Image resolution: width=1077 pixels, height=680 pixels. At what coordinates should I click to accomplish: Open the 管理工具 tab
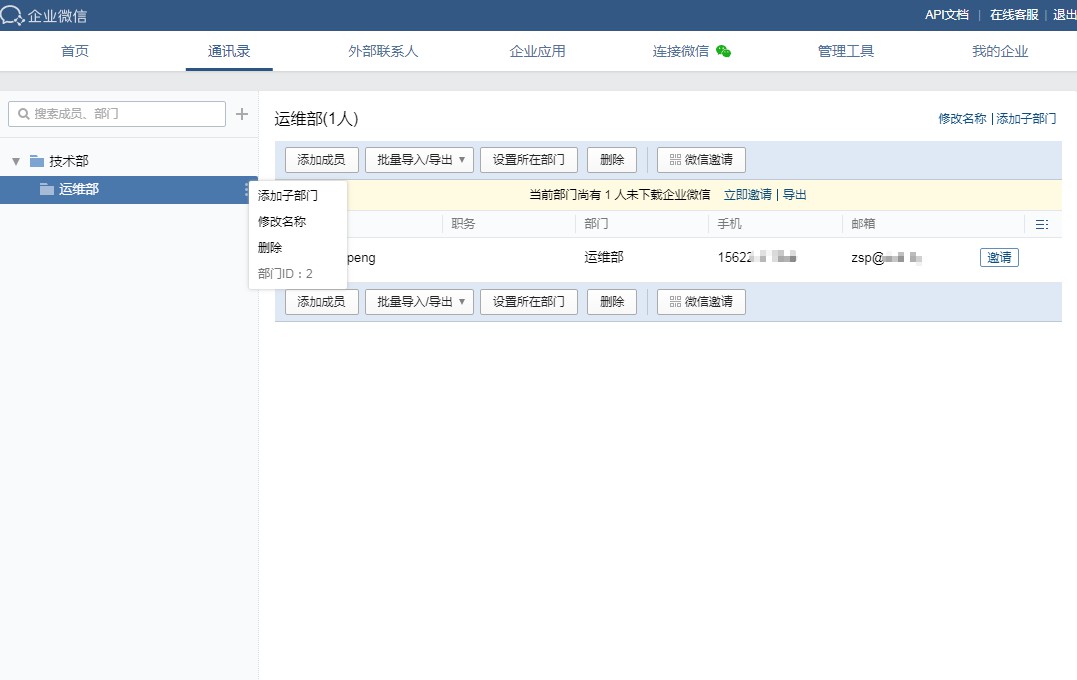coord(846,52)
